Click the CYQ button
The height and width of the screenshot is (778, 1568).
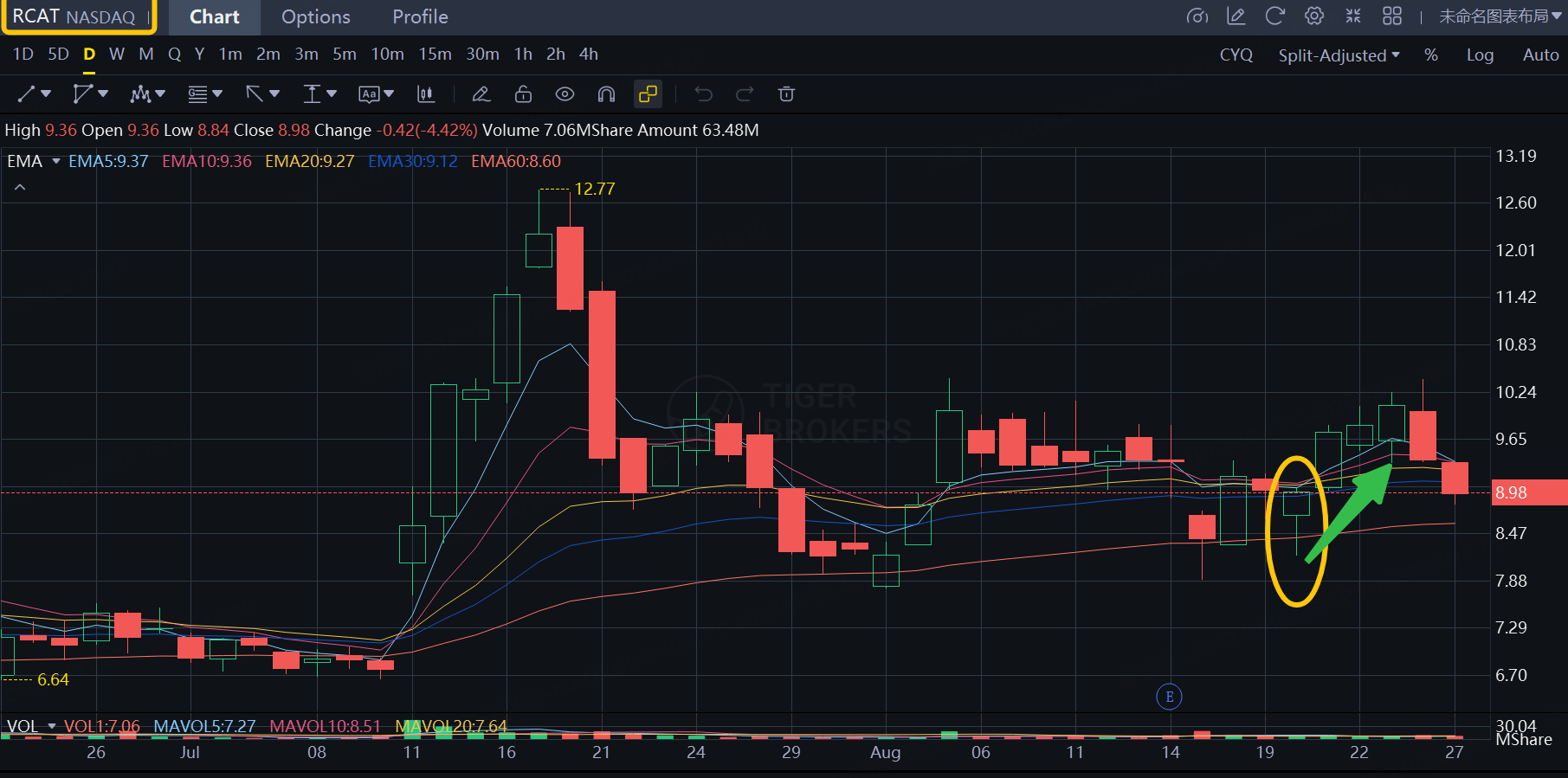coord(1236,55)
